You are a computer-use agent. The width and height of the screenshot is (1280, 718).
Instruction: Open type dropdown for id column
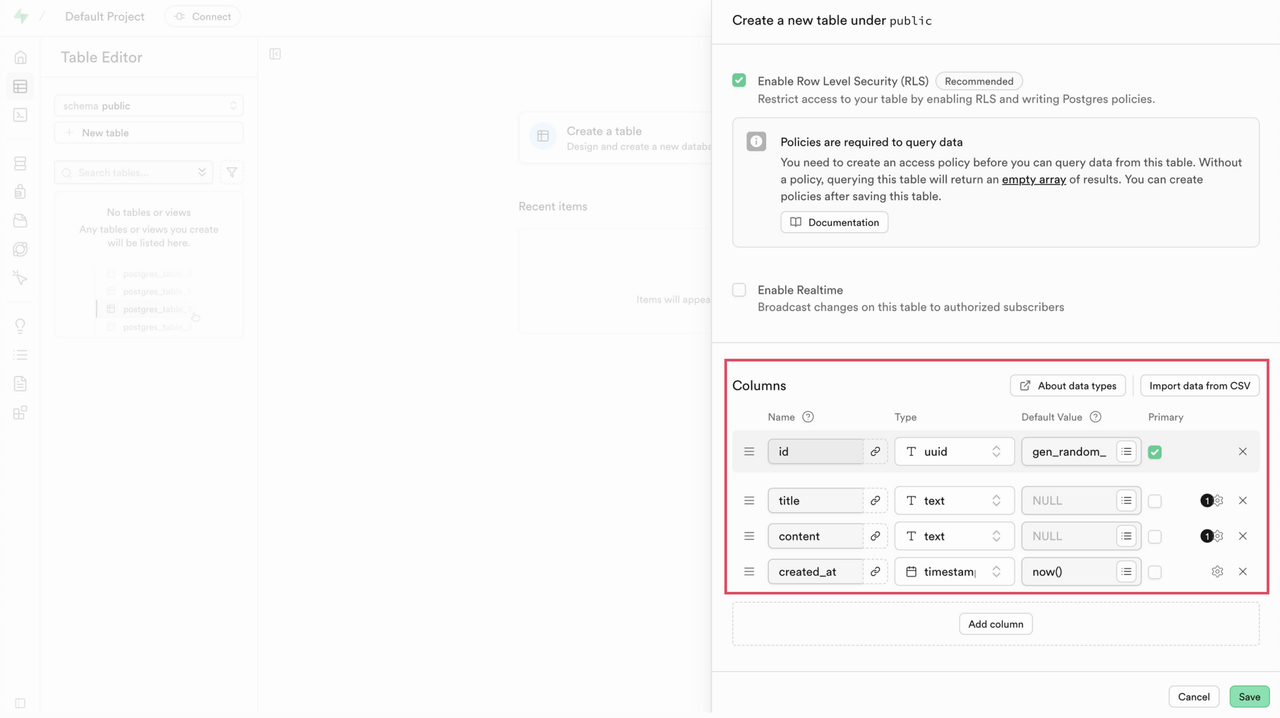tap(954, 452)
